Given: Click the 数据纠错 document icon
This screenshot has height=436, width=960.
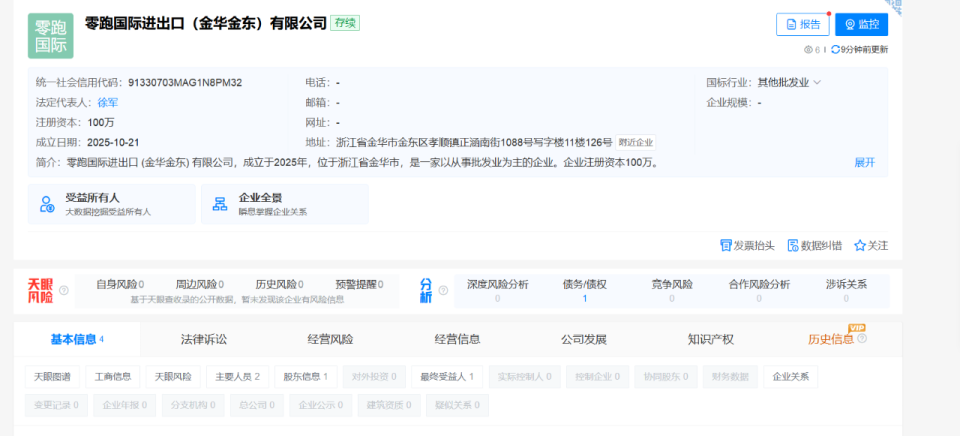Looking at the screenshot, I should (x=793, y=246).
